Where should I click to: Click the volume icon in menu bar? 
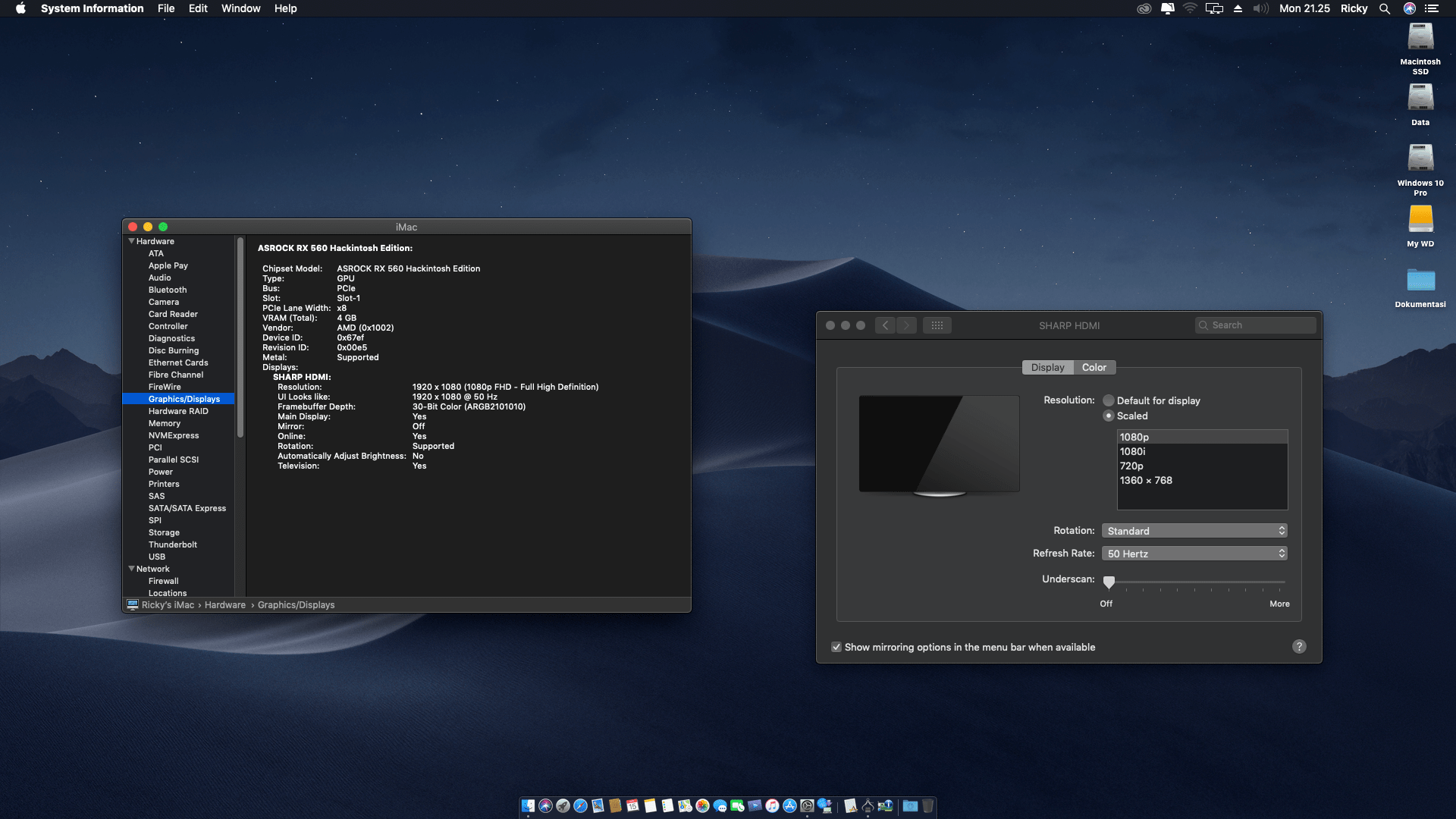point(1260,8)
